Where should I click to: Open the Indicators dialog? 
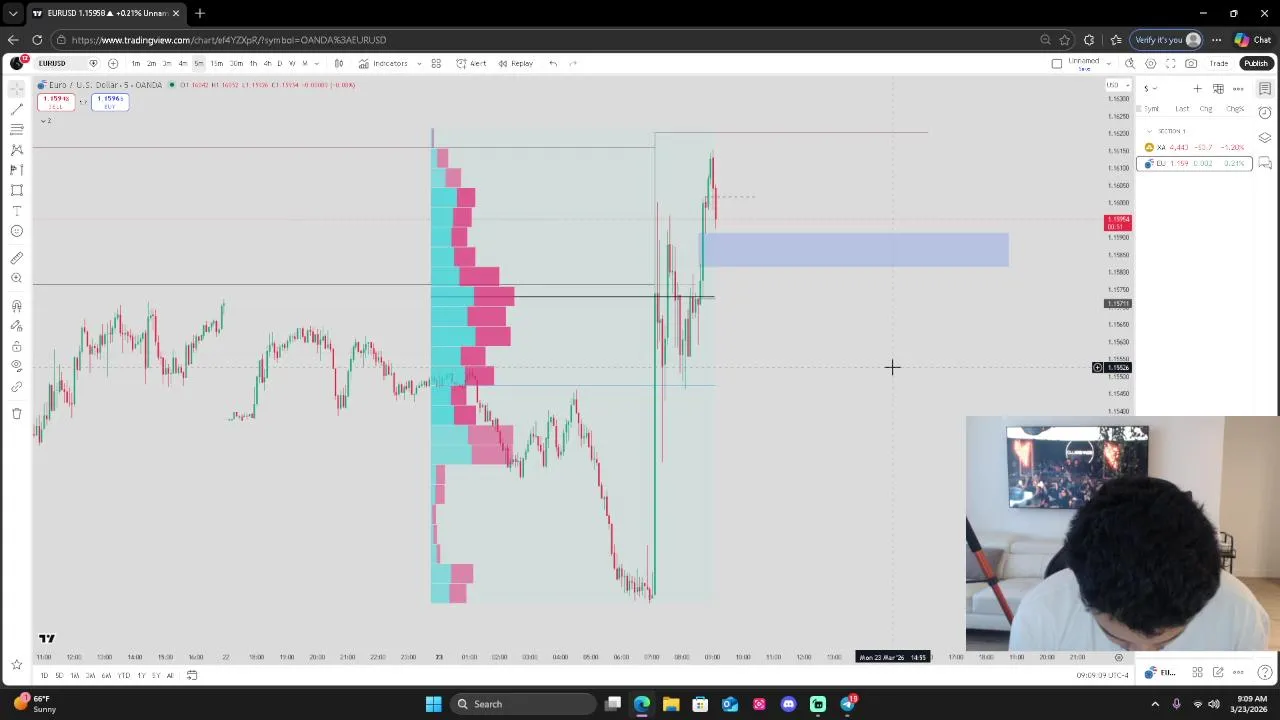(x=384, y=63)
